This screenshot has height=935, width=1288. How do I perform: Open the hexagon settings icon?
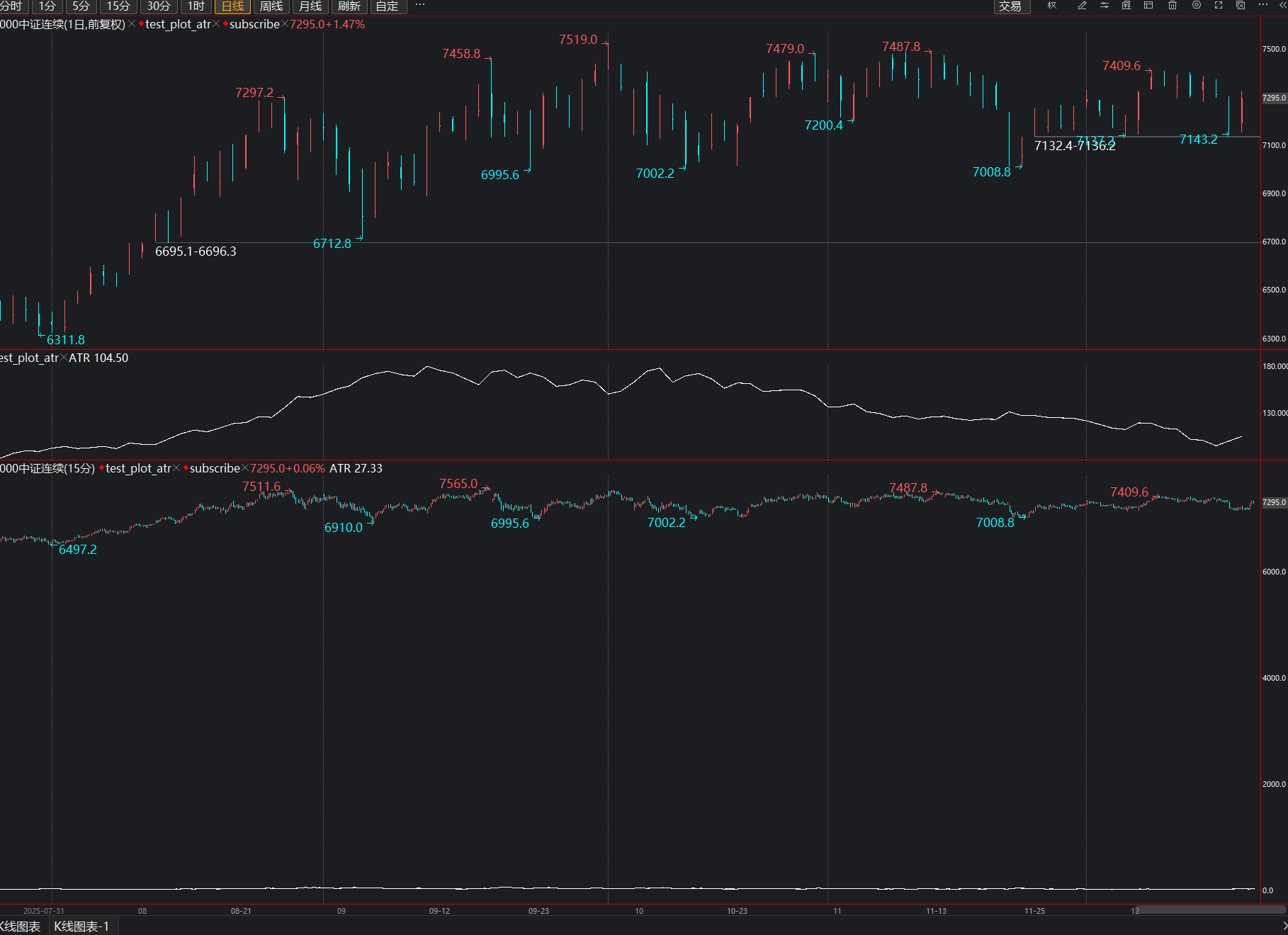[x=1197, y=6]
